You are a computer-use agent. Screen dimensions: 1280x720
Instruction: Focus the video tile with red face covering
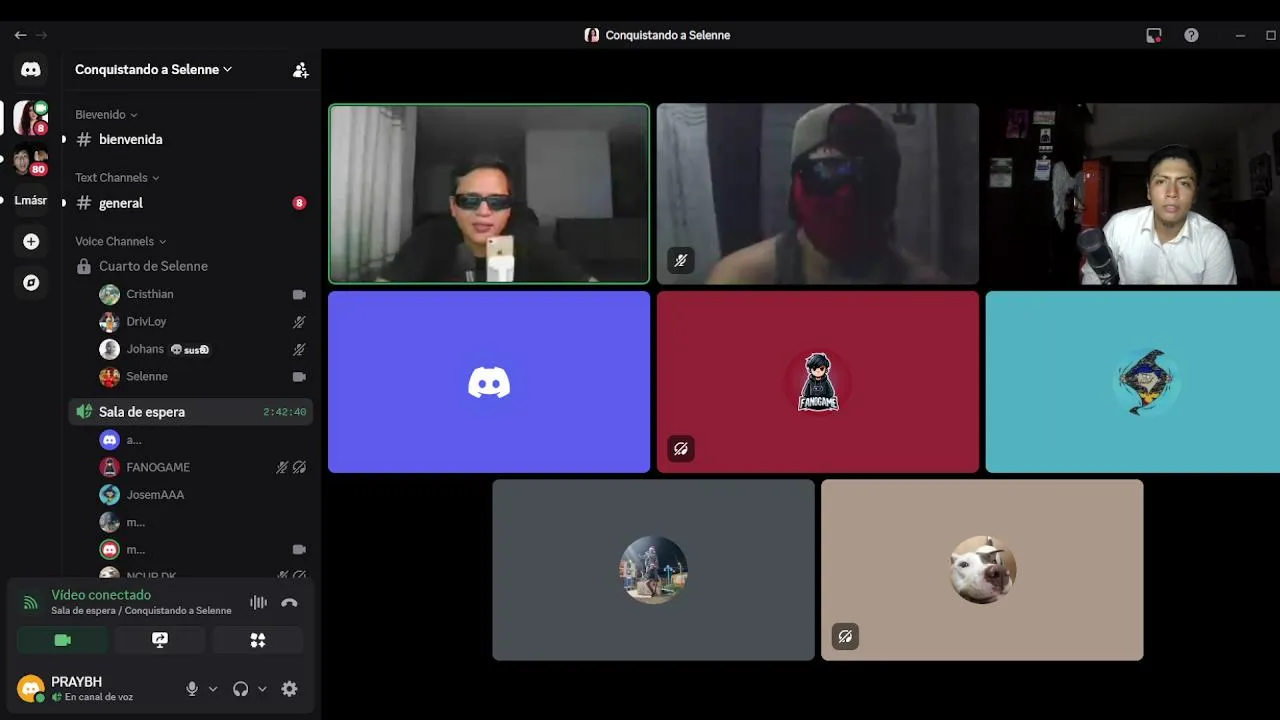click(818, 194)
